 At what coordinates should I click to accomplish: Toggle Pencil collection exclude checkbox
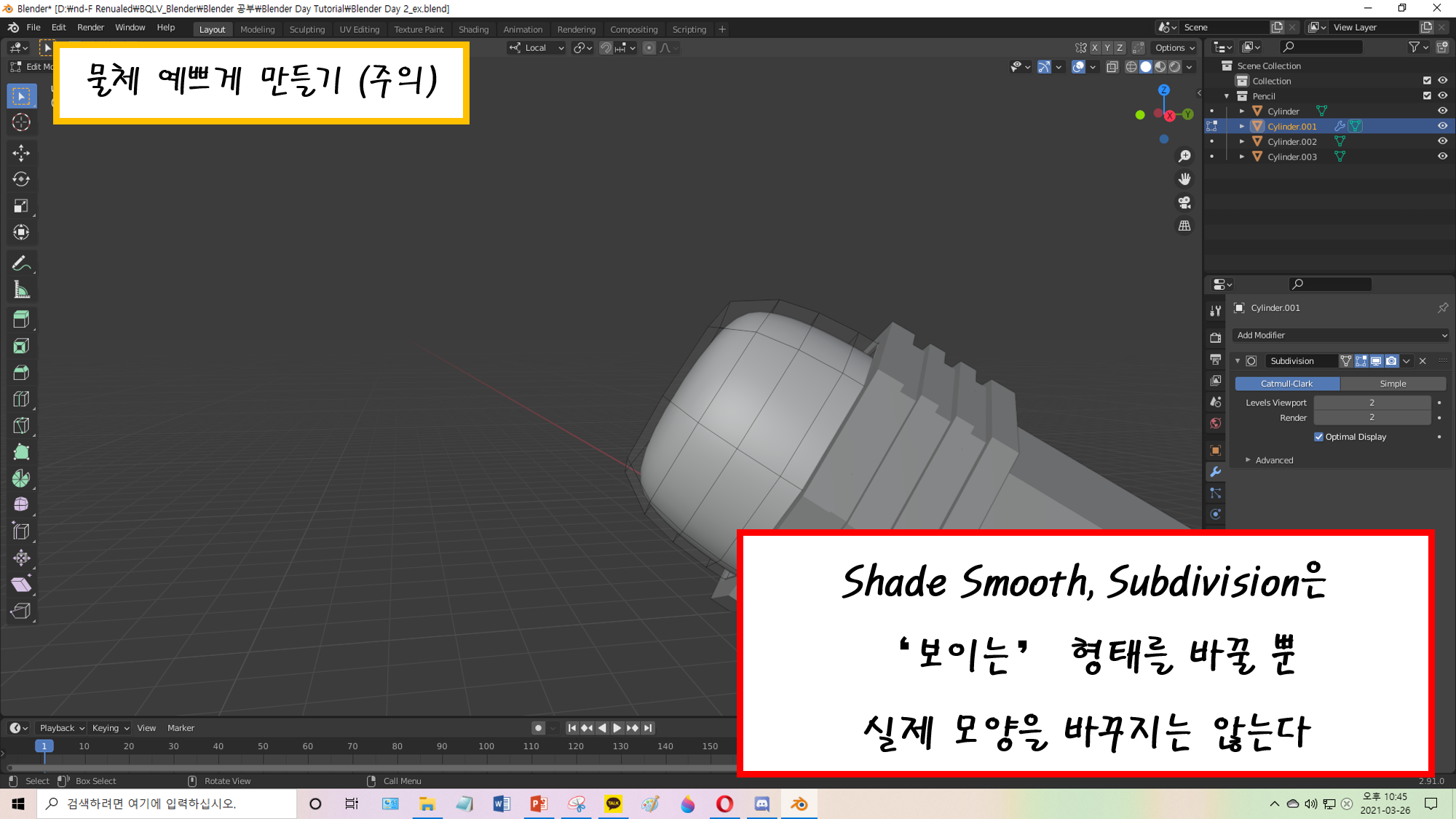point(1427,96)
